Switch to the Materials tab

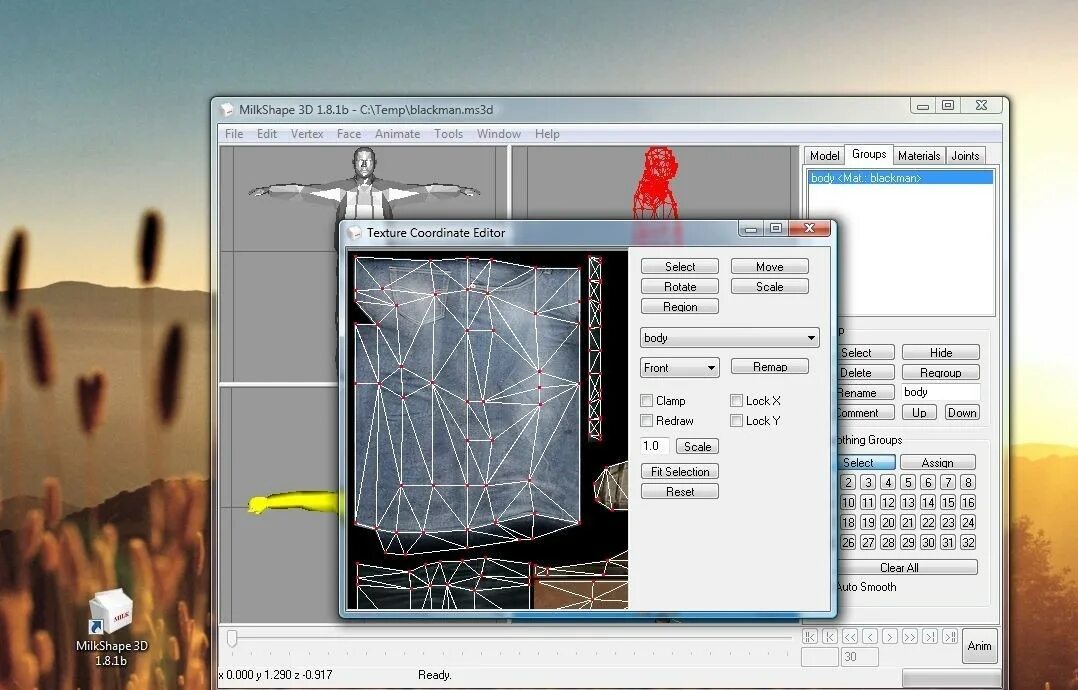pos(919,156)
